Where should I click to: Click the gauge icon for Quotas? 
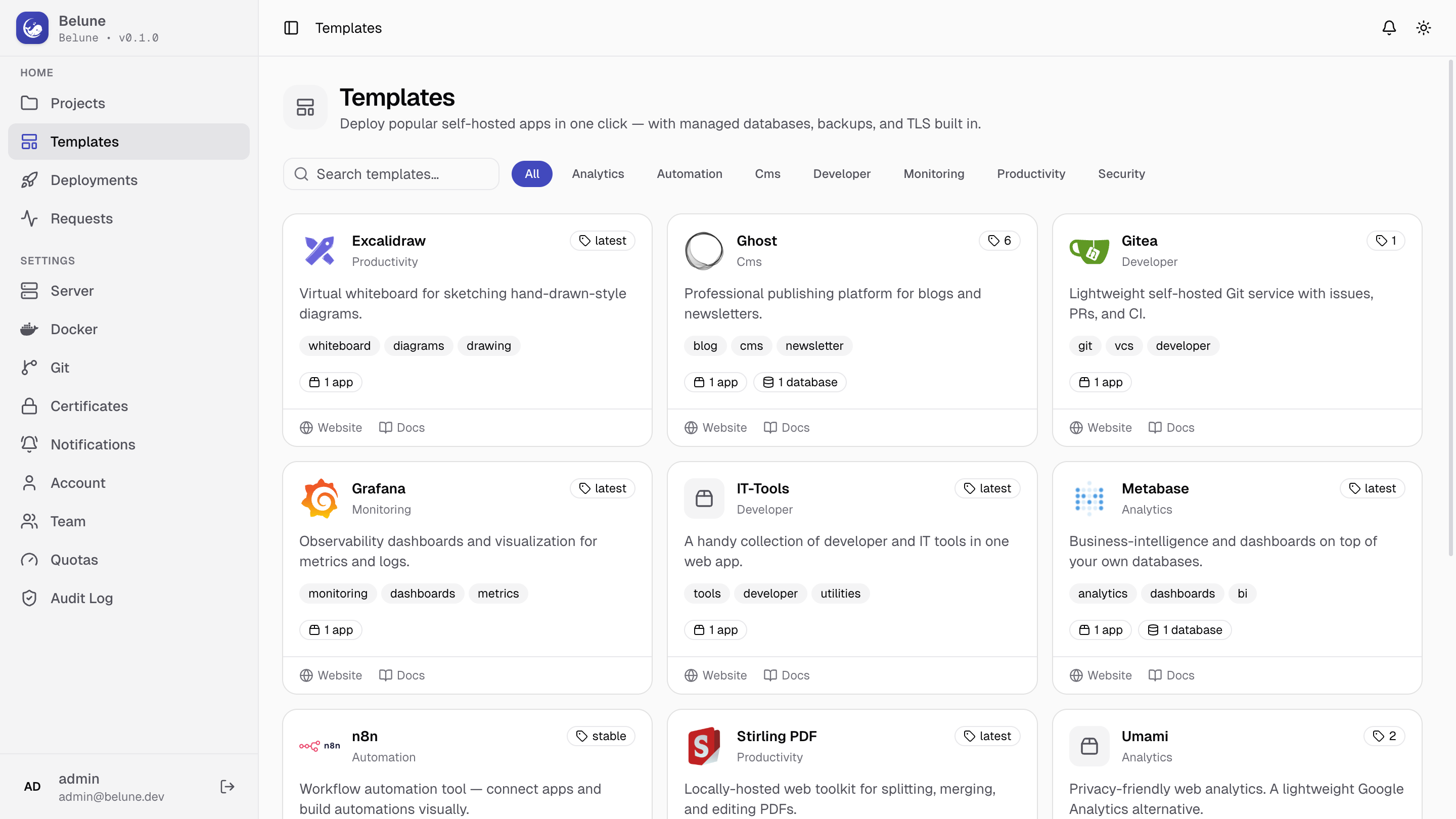[29, 560]
